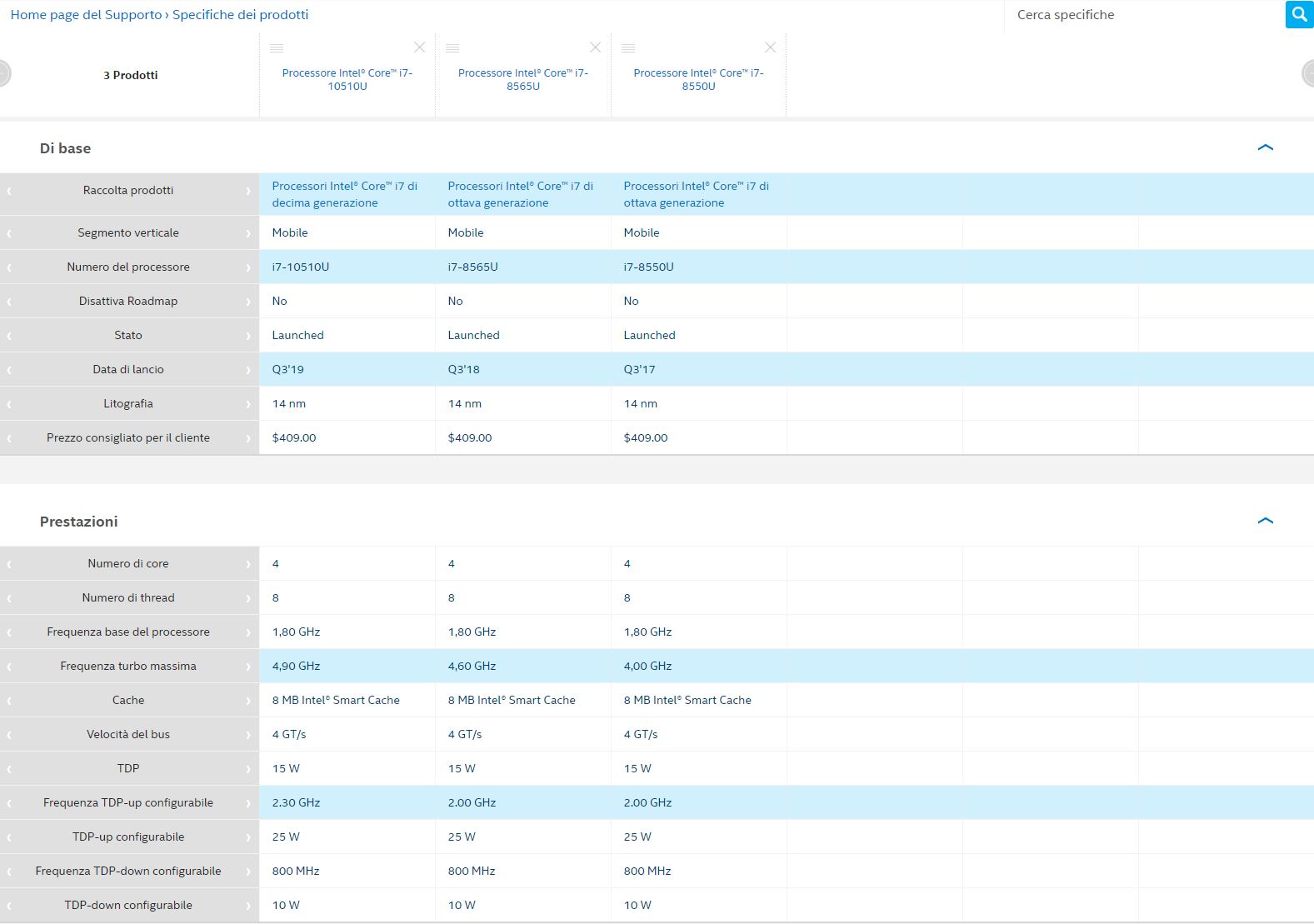Click the drag handle icon above i7-10510U
The image size is (1314, 924).
[277, 48]
